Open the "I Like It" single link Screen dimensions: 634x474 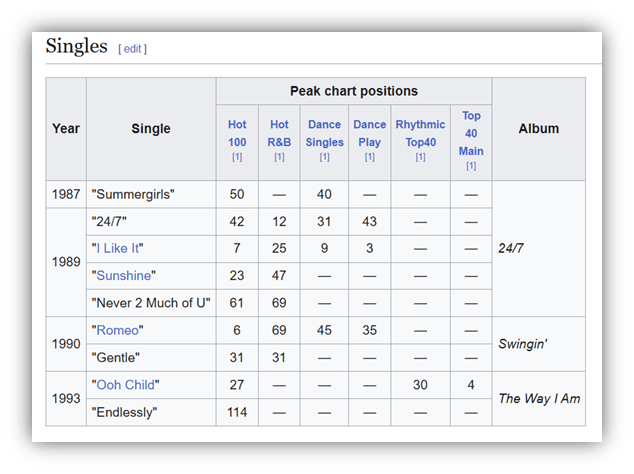click(x=120, y=248)
